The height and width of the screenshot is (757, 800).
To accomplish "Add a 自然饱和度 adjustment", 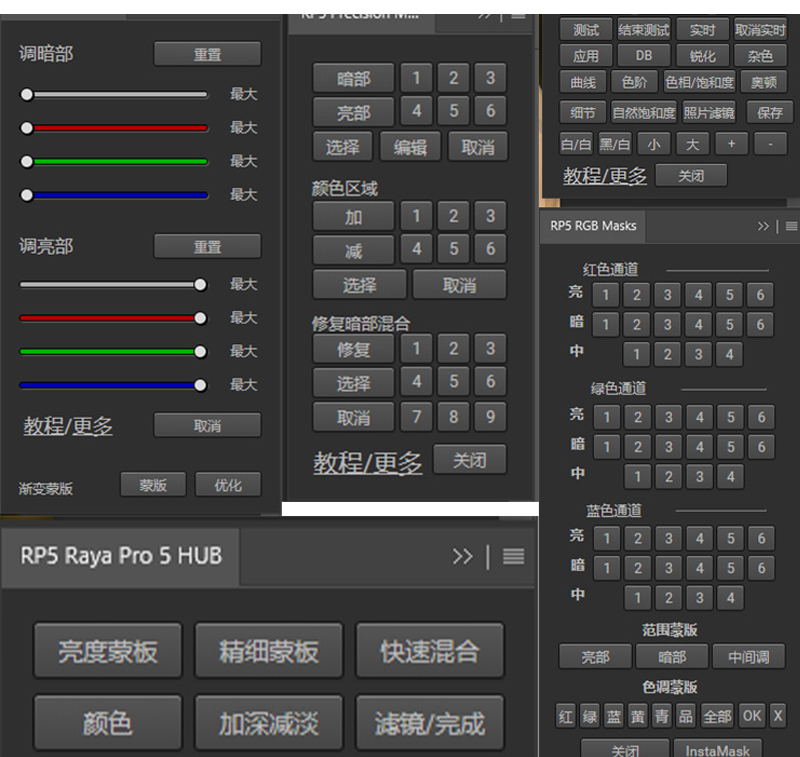I will pos(644,112).
